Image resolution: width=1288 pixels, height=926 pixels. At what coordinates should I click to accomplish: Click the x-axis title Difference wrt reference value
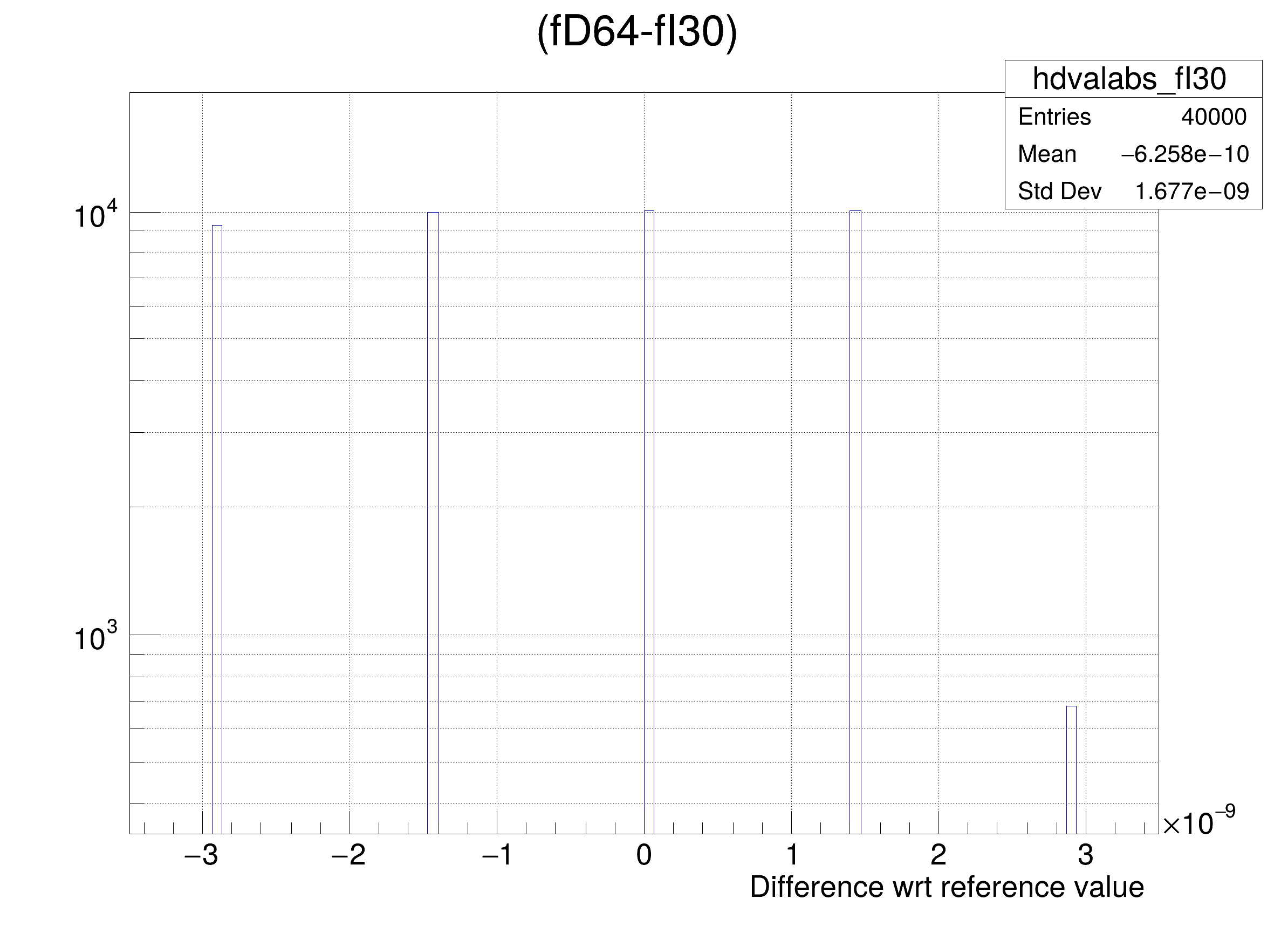pos(946,887)
